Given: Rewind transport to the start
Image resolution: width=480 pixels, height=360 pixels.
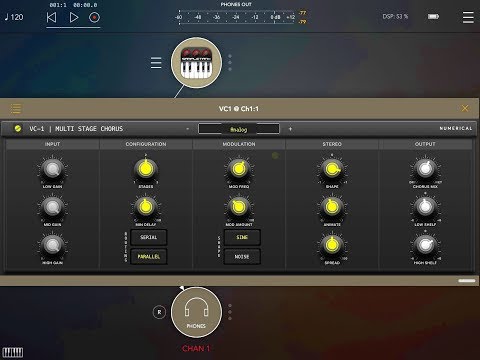Looking at the screenshot, I should click(51, 17).
